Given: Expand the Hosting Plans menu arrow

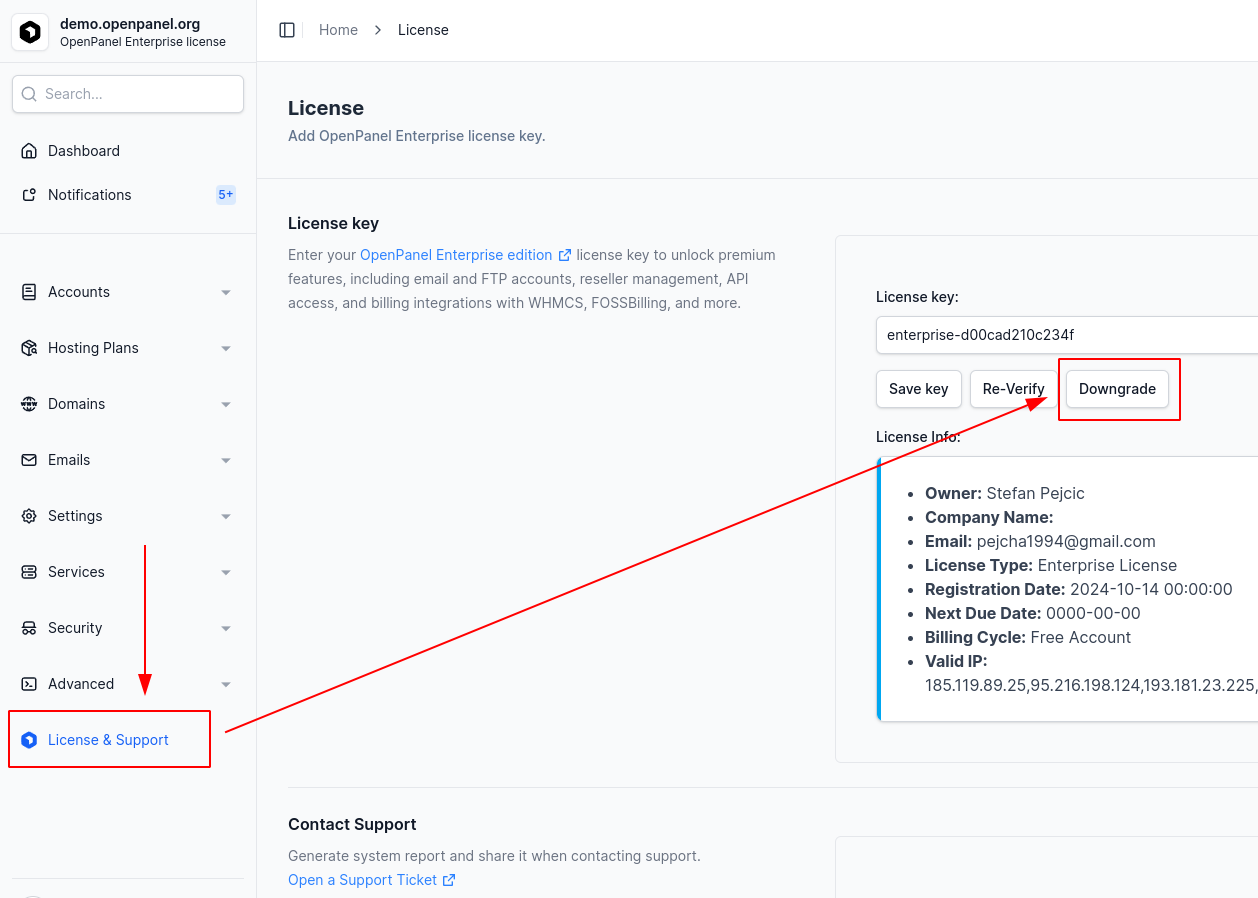Looking at the screenshot, I should click(x=226, y=348).
